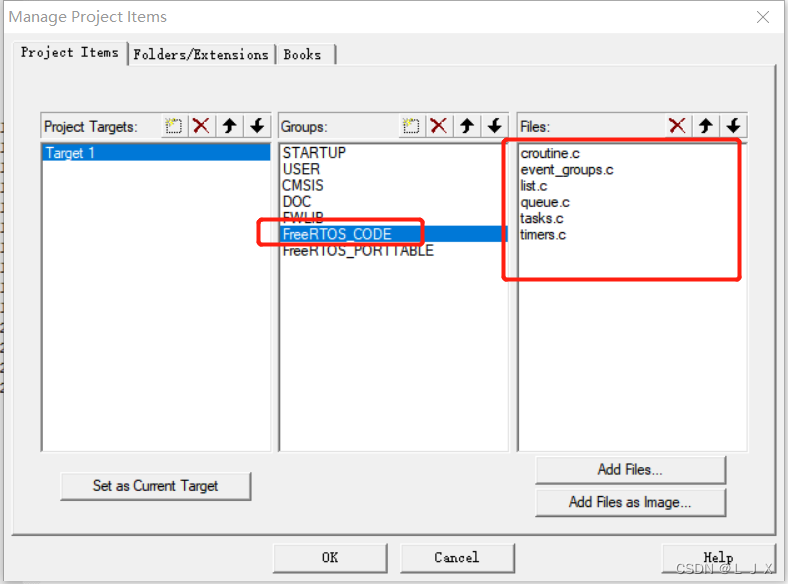Move project target up
Screen dimensions: 788x584
(x=230, y=126)
